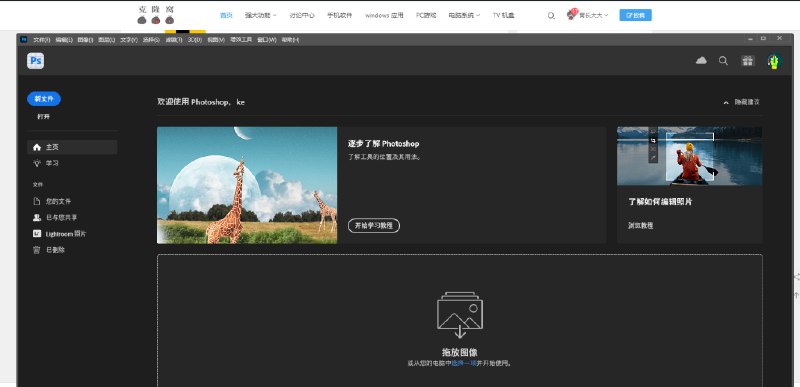Open the website user name dropdown
Viewport: 800px width, 387px height.
click(x=593, y=15)
